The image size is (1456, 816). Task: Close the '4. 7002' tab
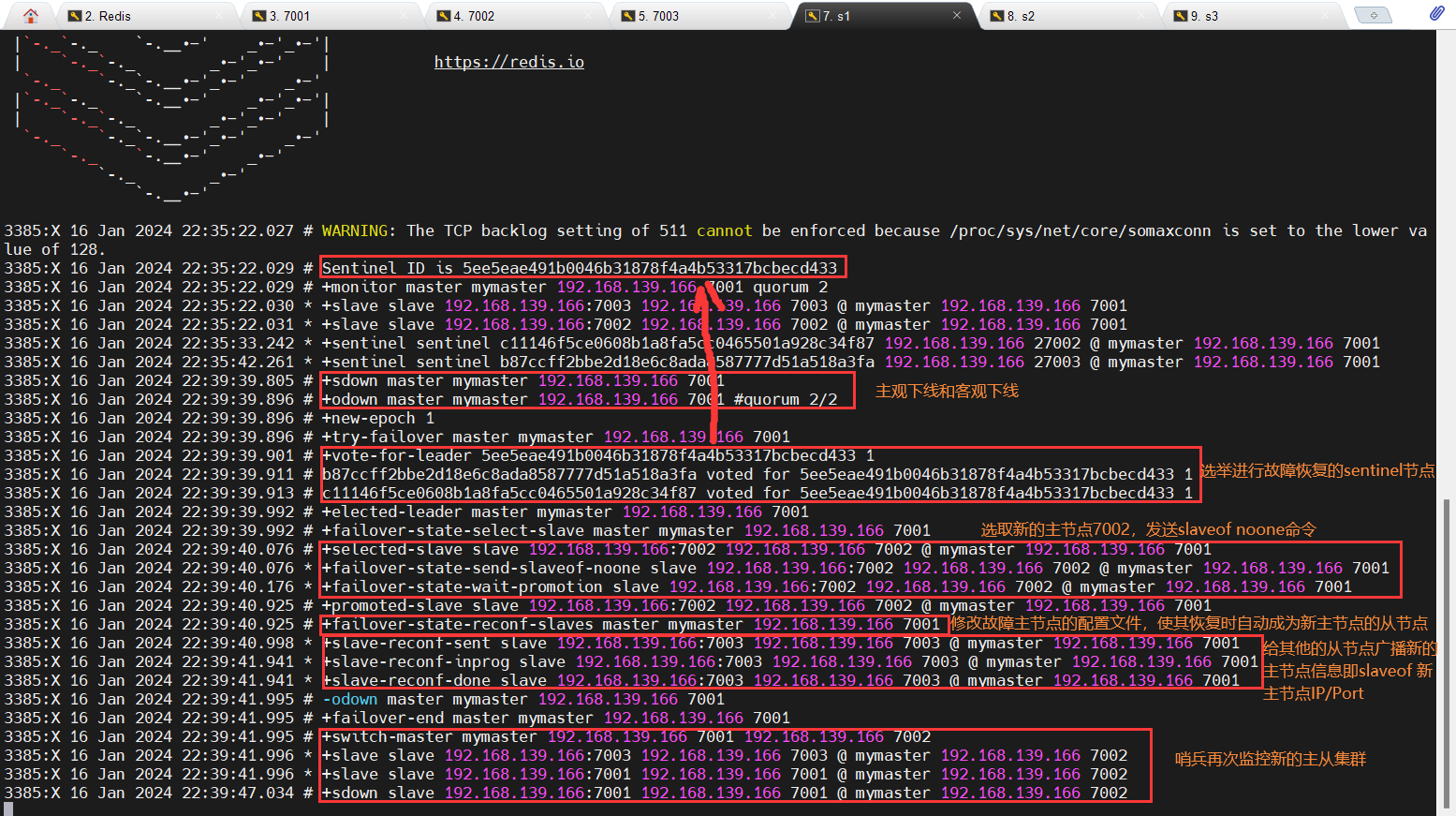588,16
